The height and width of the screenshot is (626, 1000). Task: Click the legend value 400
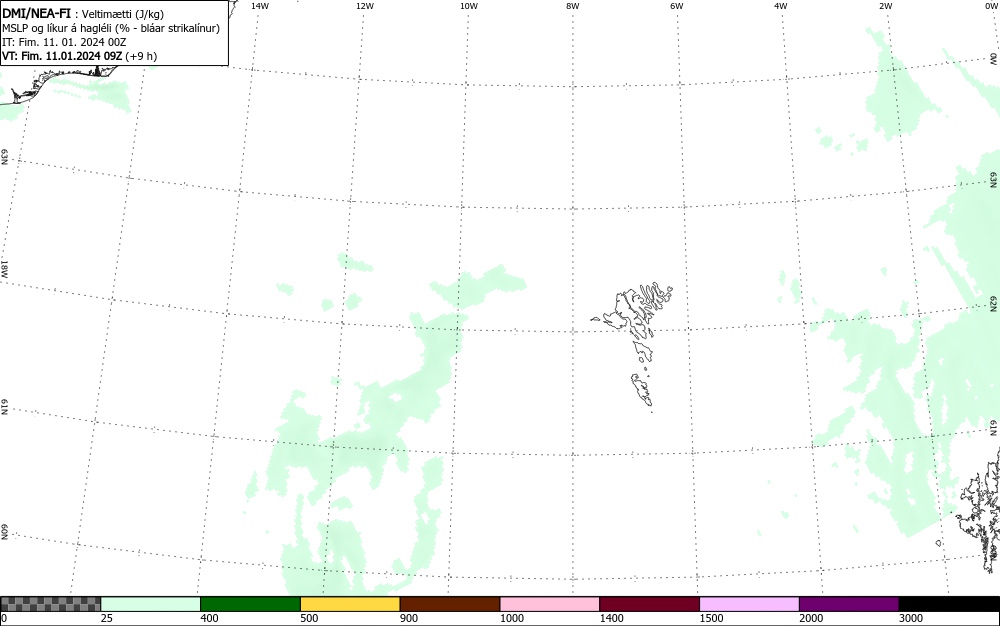pos(209,618)
